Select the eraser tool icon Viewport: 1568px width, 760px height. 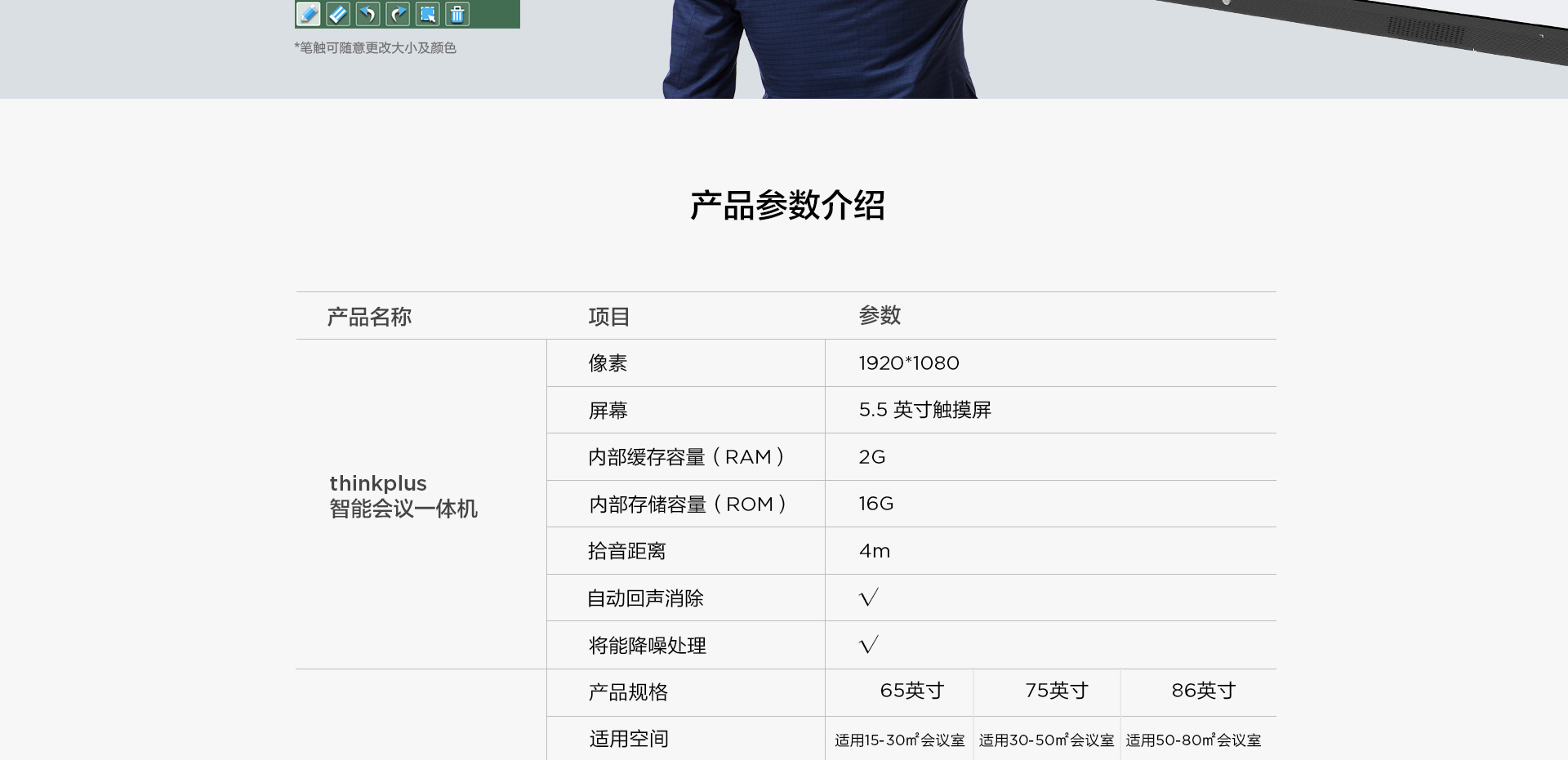point(338,14)
